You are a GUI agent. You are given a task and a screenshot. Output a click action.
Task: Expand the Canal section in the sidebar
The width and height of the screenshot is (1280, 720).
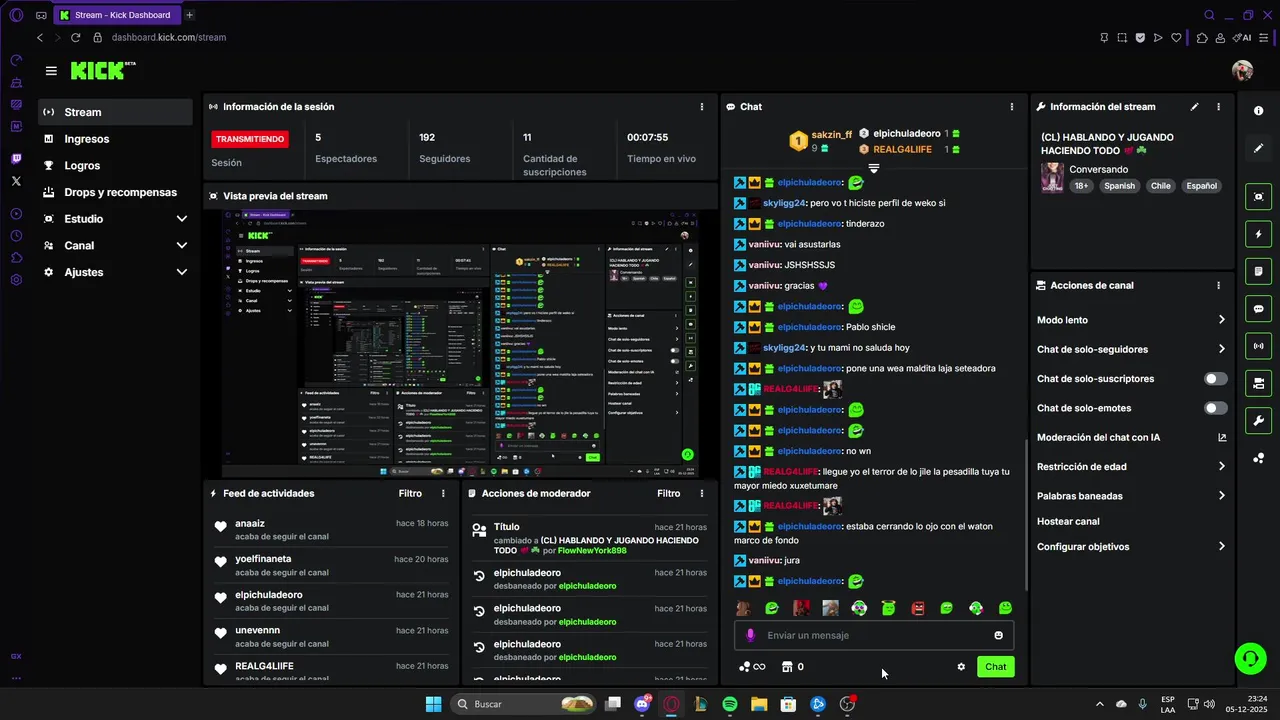(182, 245)
